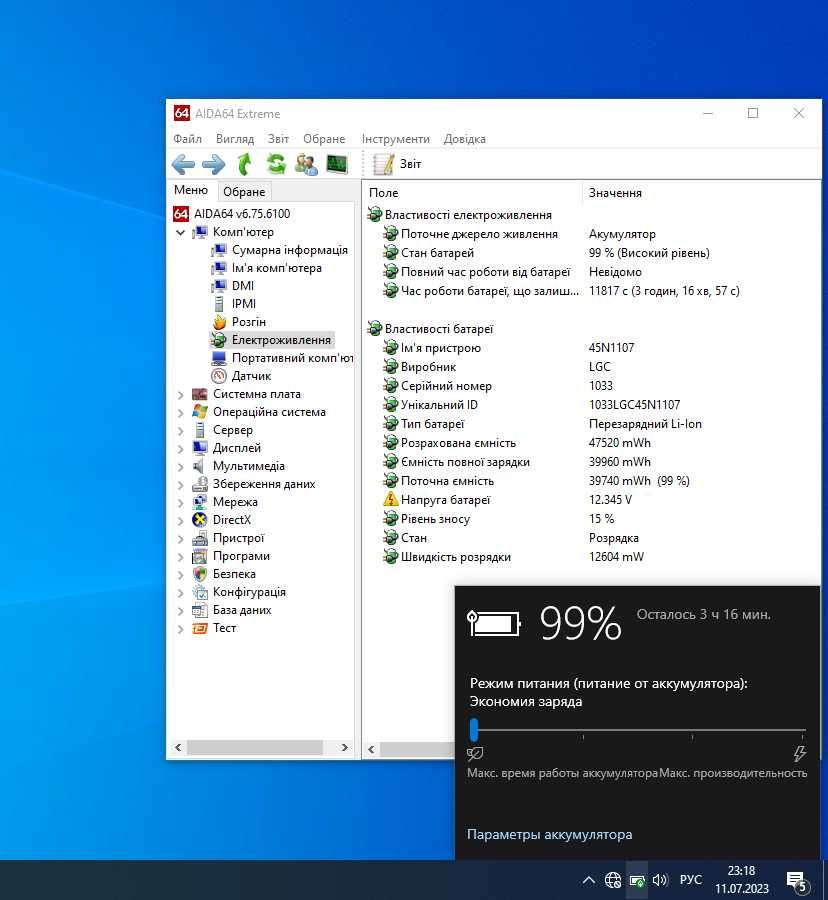Open the Обране menu in menu bar
The width and height of the screenshot is (828, 900).
(x=324, y=139)
